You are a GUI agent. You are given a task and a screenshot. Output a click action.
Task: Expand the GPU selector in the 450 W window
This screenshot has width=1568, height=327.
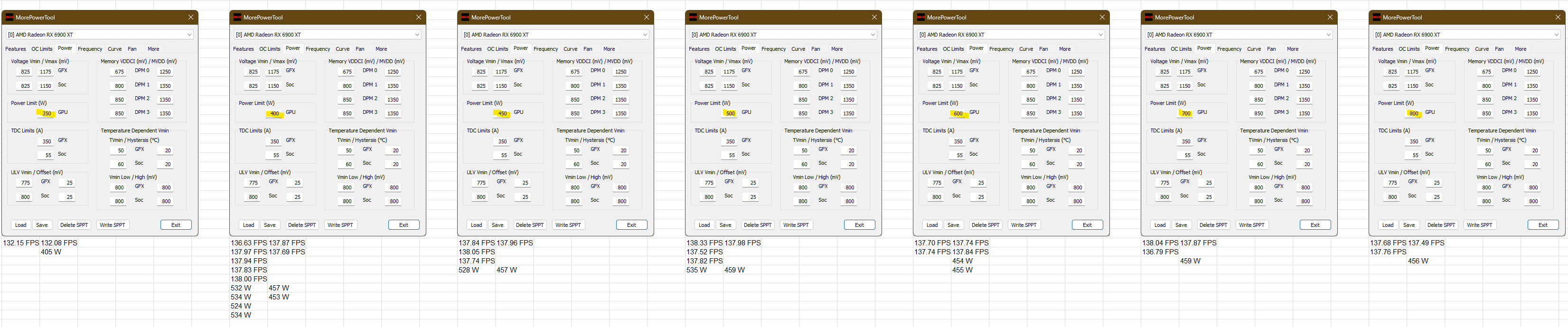click(556, 35)
